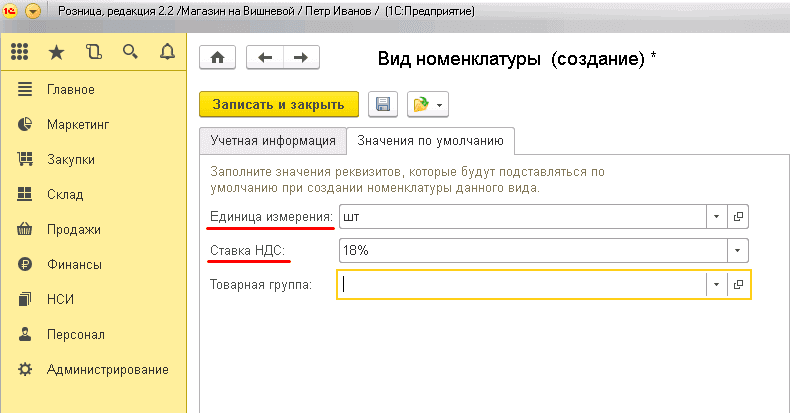This screenshot has width=790, height=413.
Task: Open Favorites star icon
Action: click(x=57, y=52)
